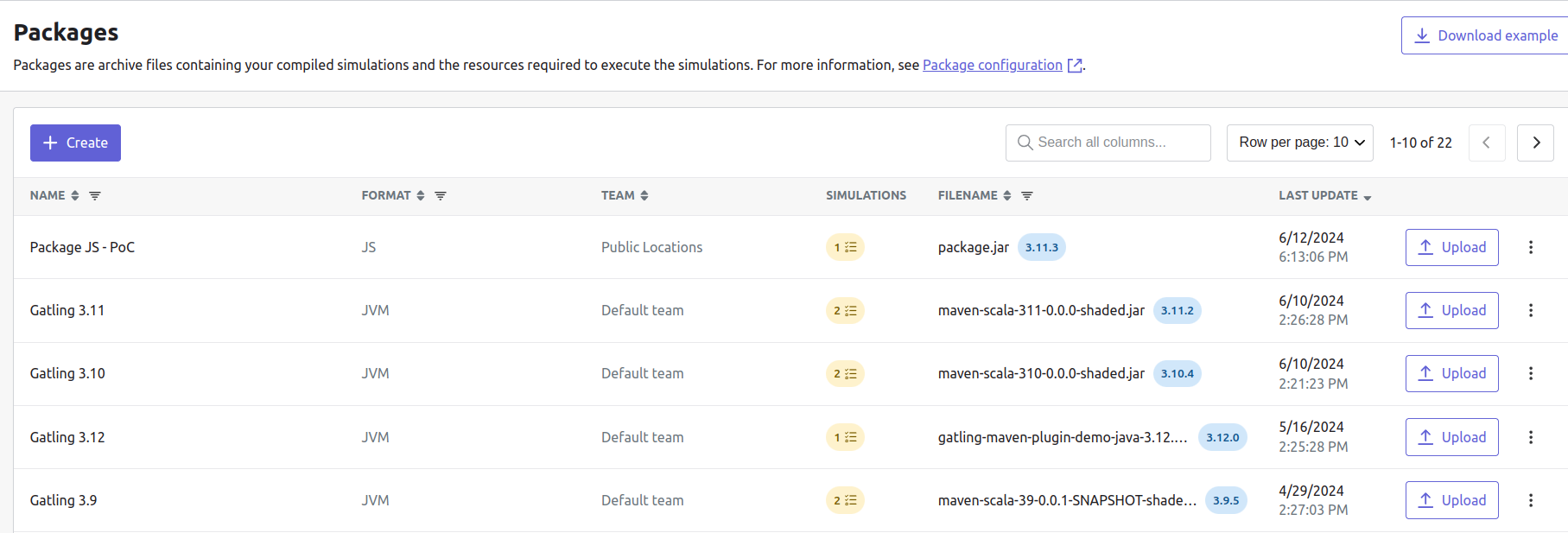Click the JS format cell
The image size is (1568, 533).
coord(369,247)
